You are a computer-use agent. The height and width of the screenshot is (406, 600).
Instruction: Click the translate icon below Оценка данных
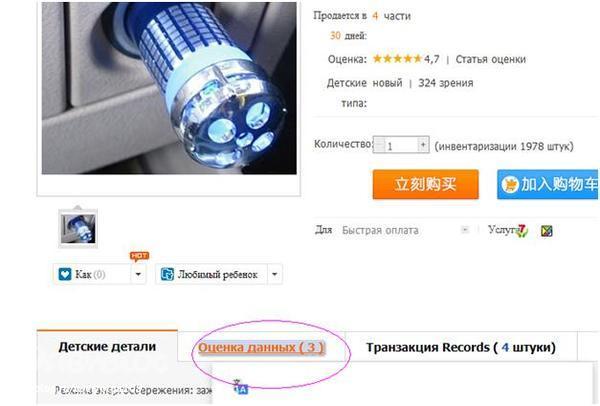pyautogui.click(x=241, y=388)
